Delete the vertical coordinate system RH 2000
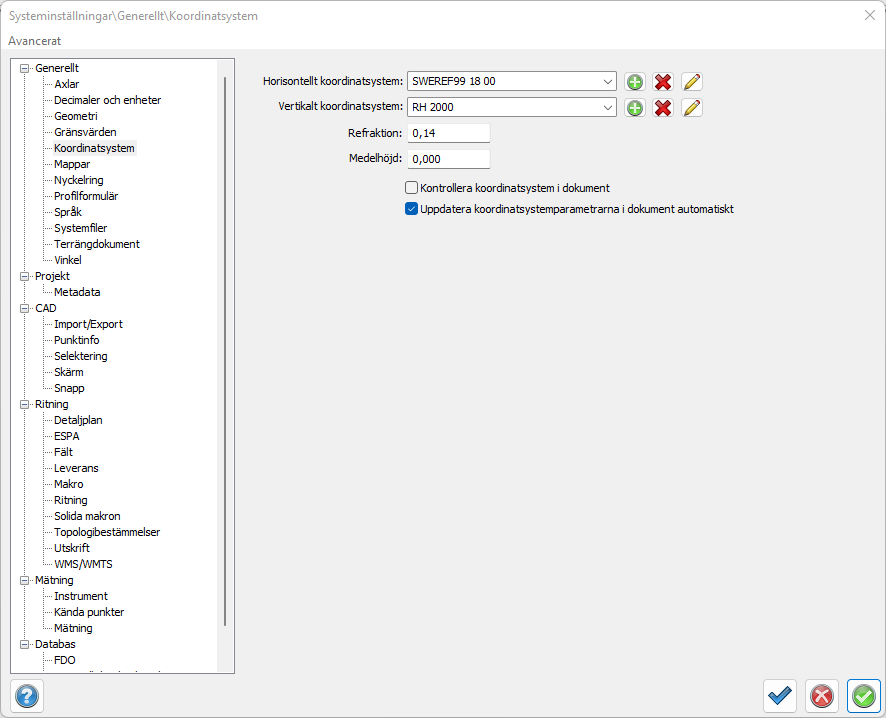This screenshot has width=886, height=718. (663, 108)
